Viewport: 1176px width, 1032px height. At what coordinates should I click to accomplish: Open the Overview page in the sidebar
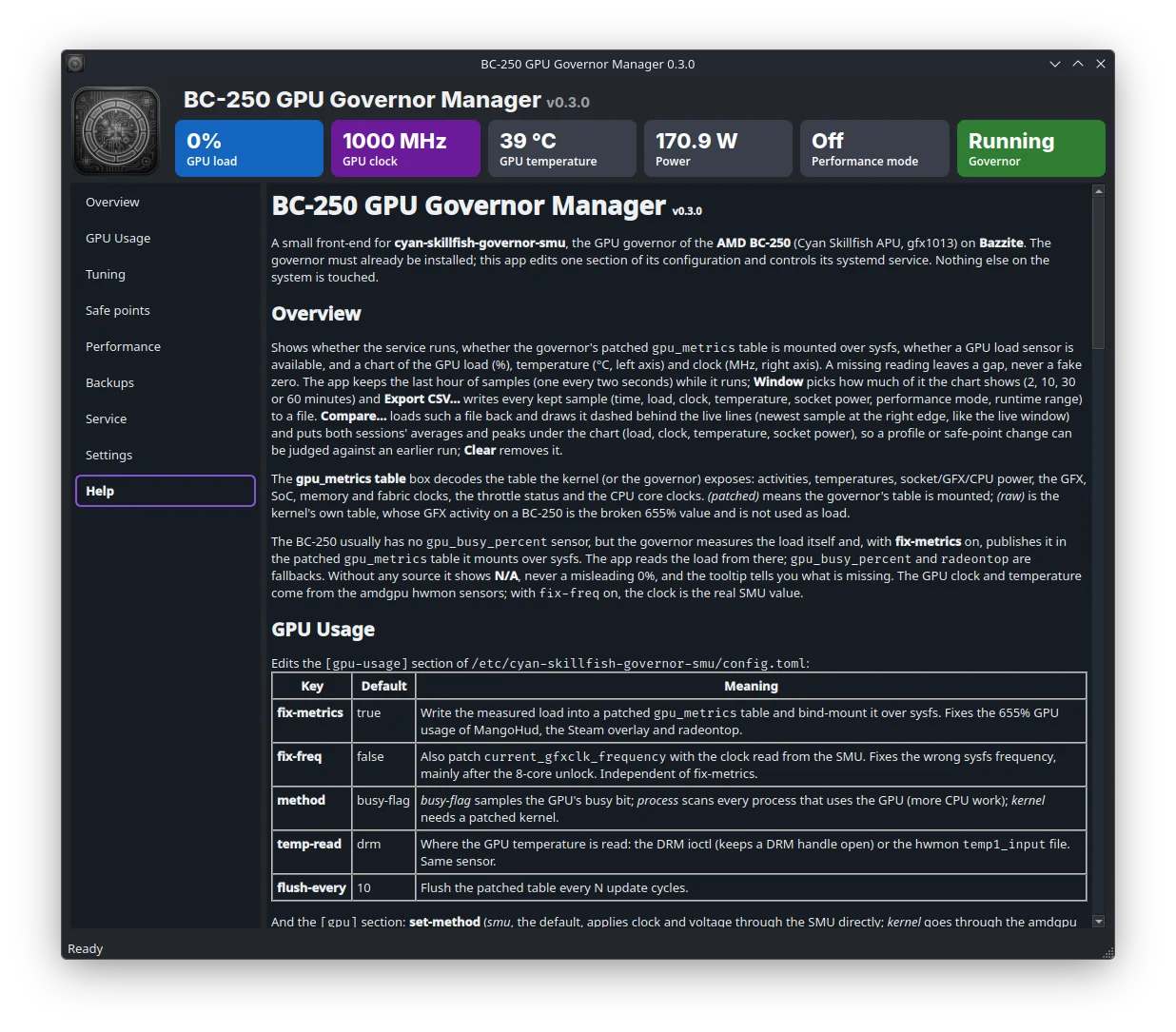166,202
